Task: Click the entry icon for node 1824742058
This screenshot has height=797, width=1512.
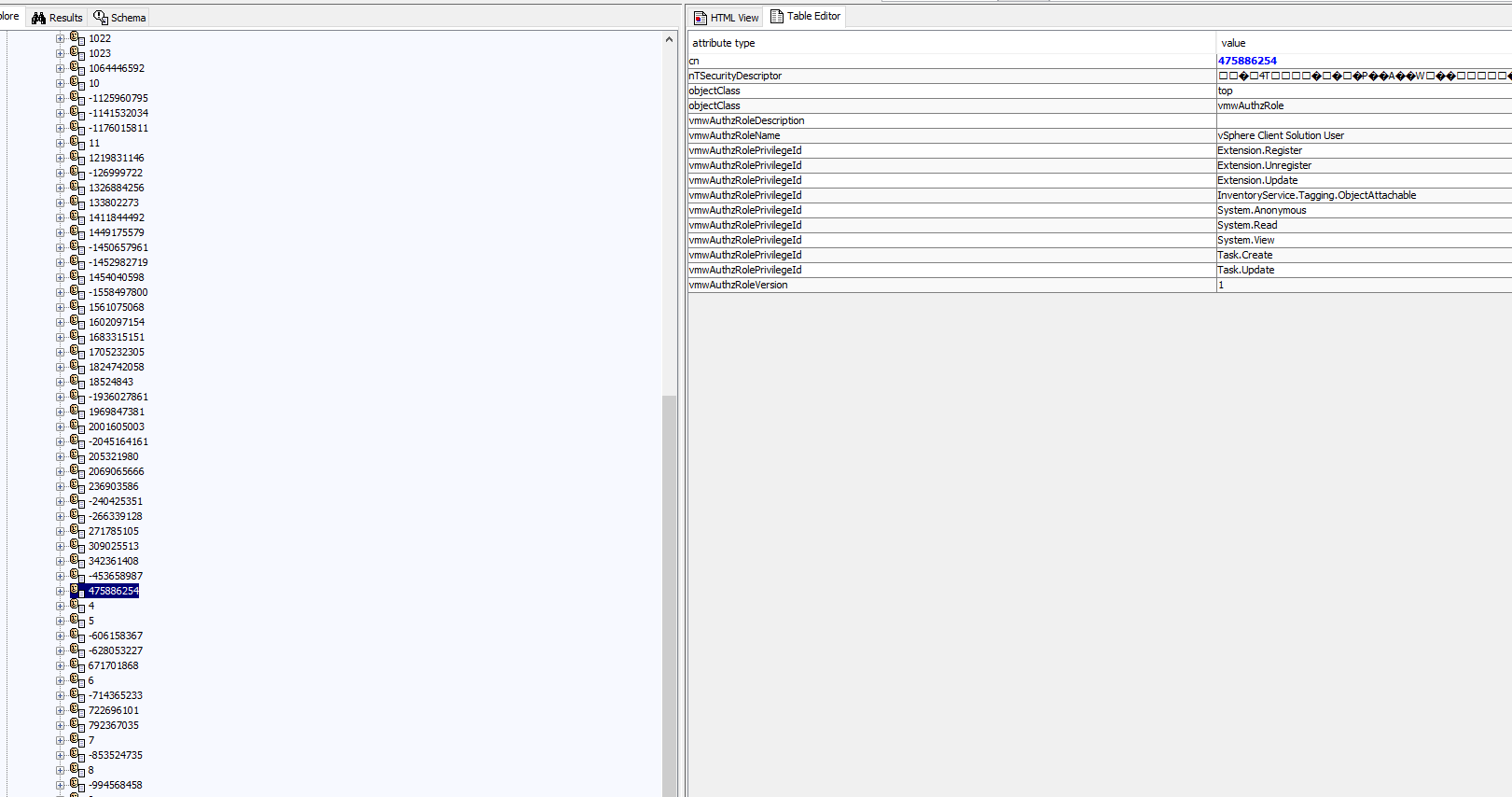Action: [x=77, y=367]
